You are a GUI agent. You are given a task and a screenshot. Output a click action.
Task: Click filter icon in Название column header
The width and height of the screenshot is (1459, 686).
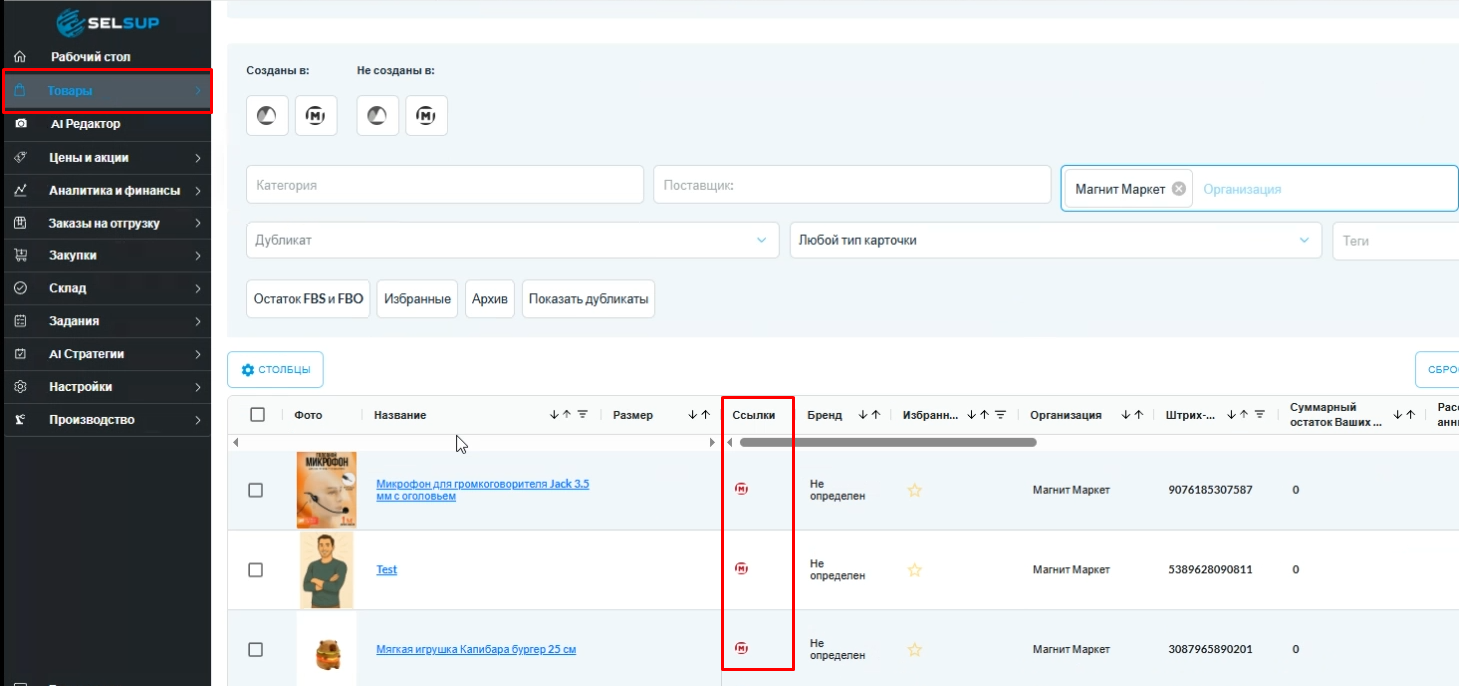pyautogui.click(x=582, y=415)
